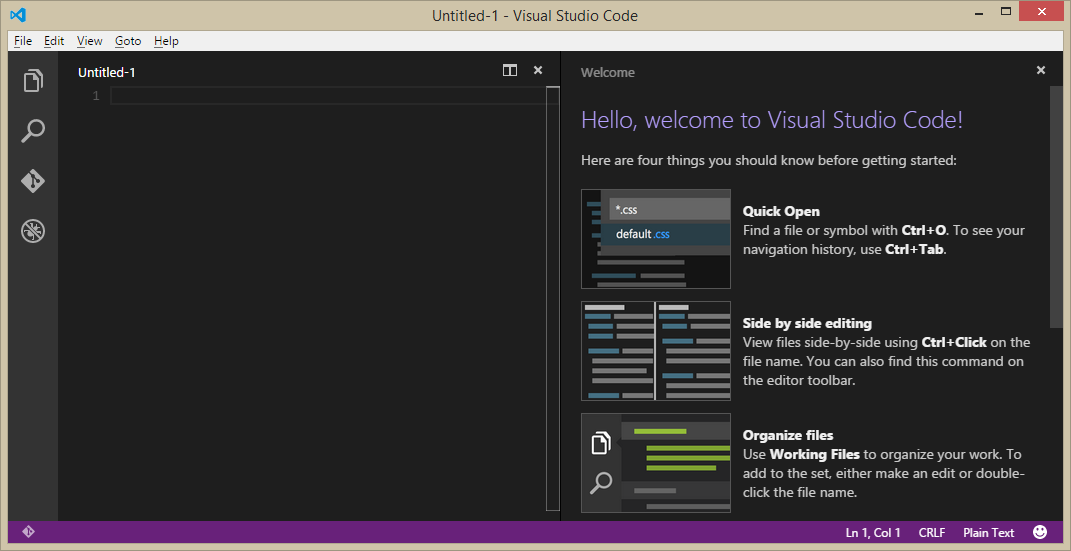This screenshot has width=1071, height=551.
Task: Open the File menu
Action: [x=23, y=41]
